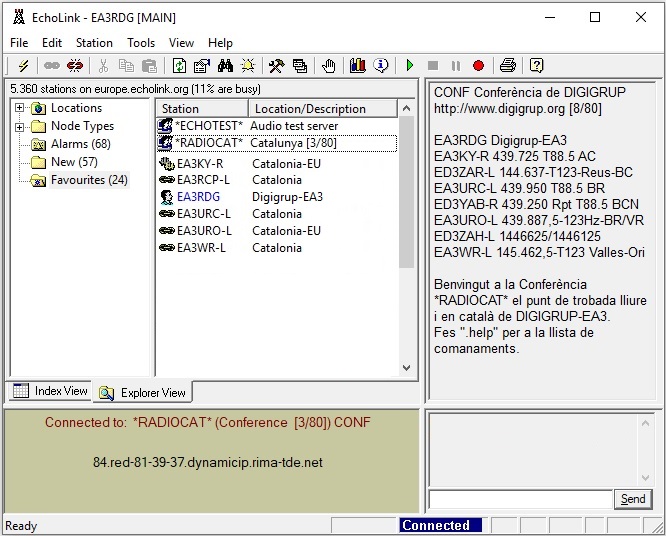This screenshot has width=666, height=536.
Task: Click station list scrollbar up arrow
Action: coord(406,108)
